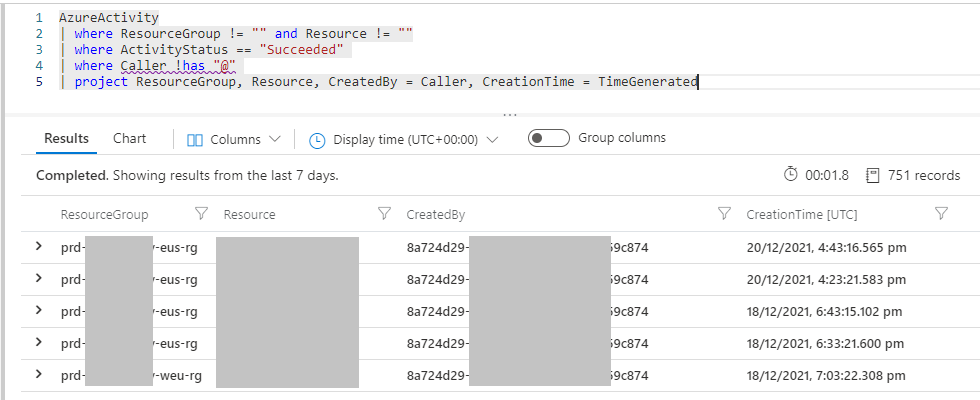Click the CreatedBy column header
980x400 pixels.
(436, 214)
